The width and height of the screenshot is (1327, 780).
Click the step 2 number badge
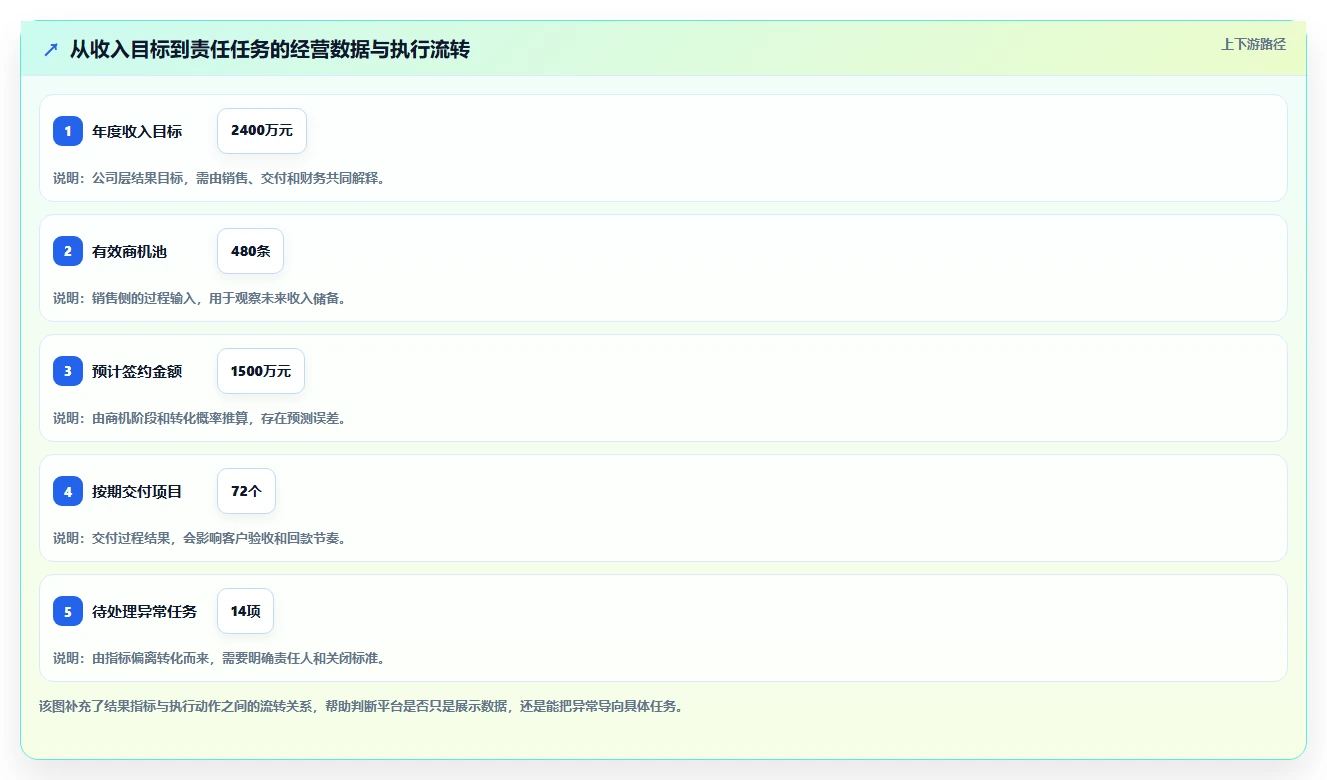pos(68,251)
